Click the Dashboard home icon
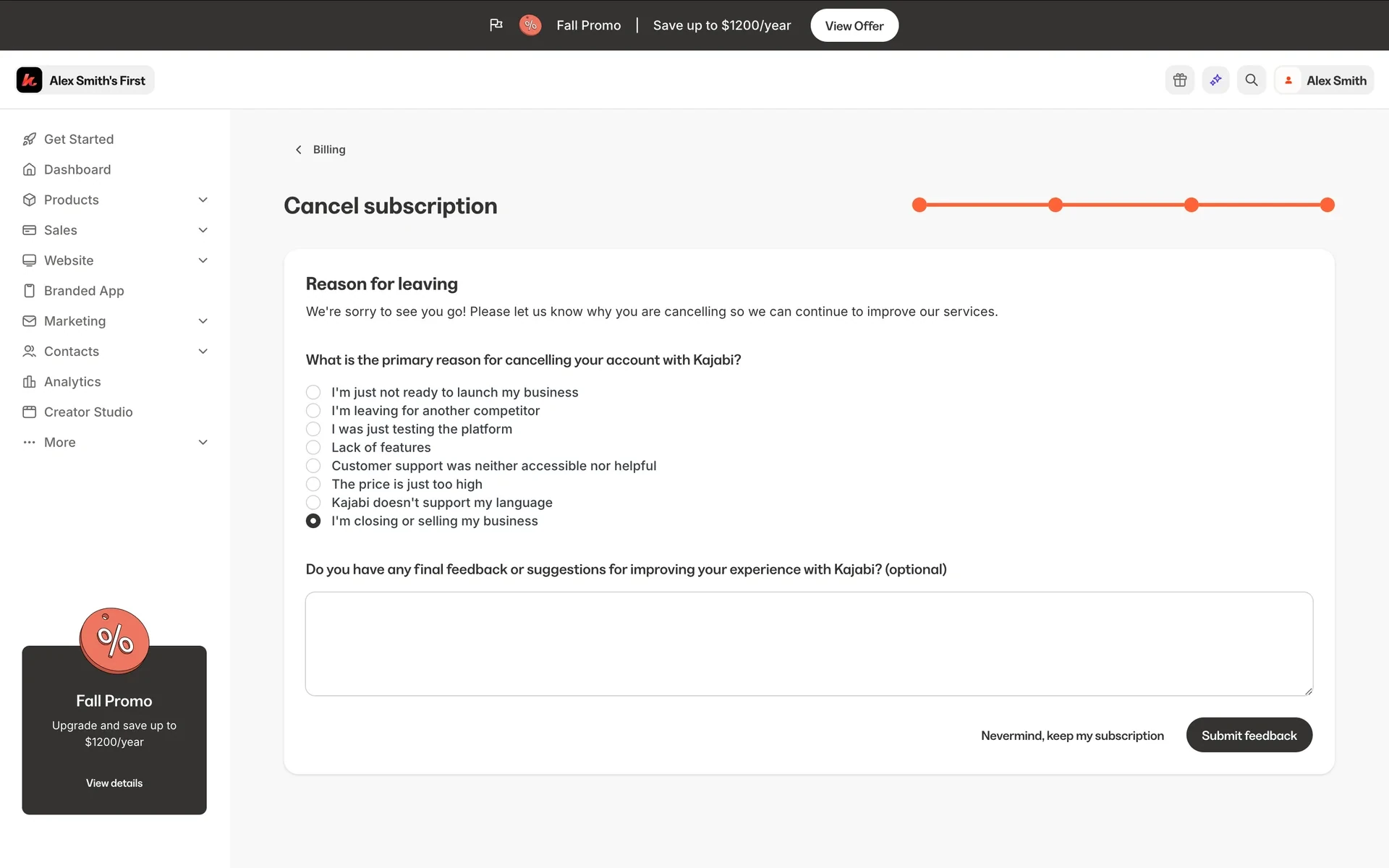 pyautogui.click(x=30, y=169)
